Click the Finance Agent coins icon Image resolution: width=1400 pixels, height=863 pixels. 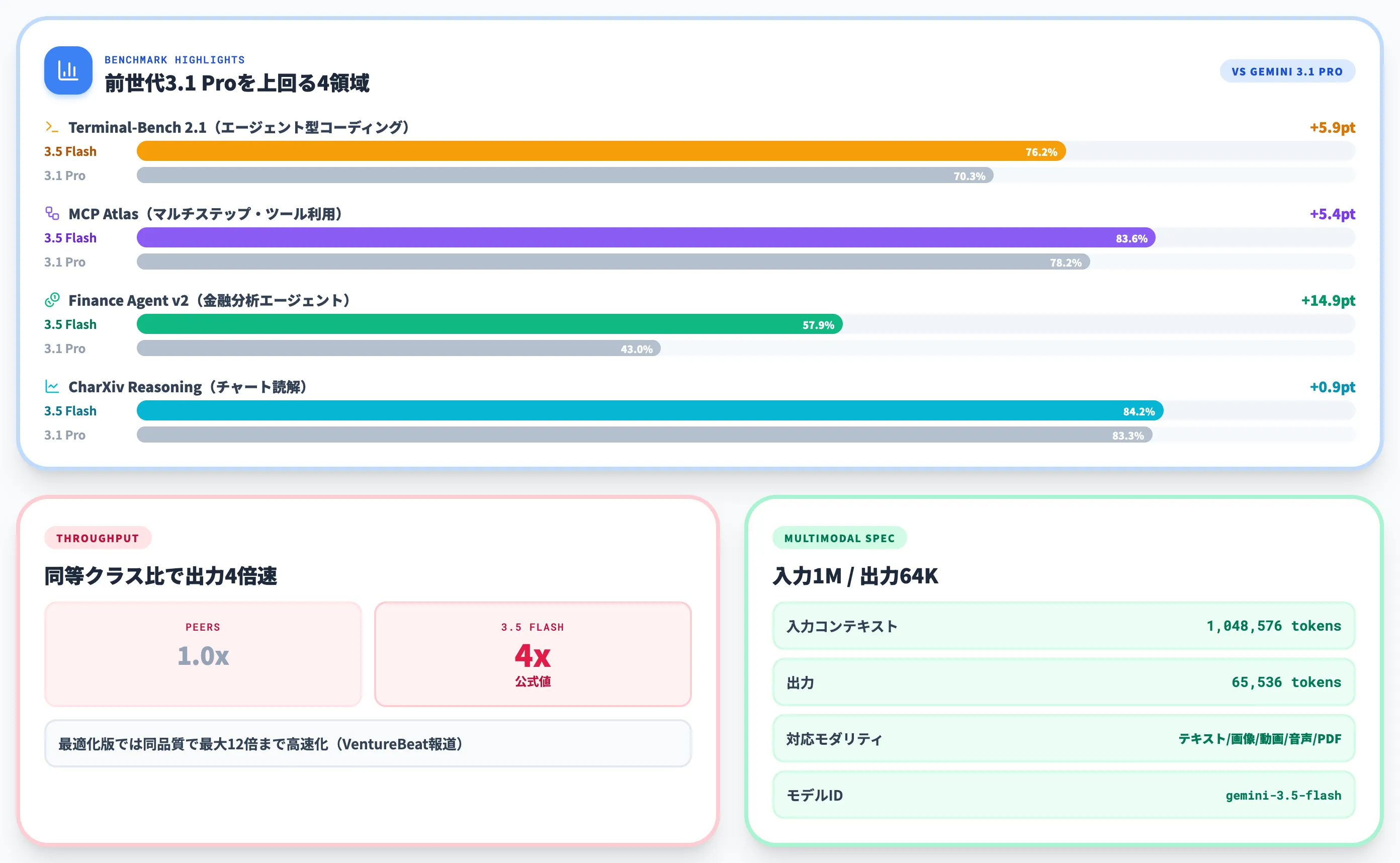point(52,300)
